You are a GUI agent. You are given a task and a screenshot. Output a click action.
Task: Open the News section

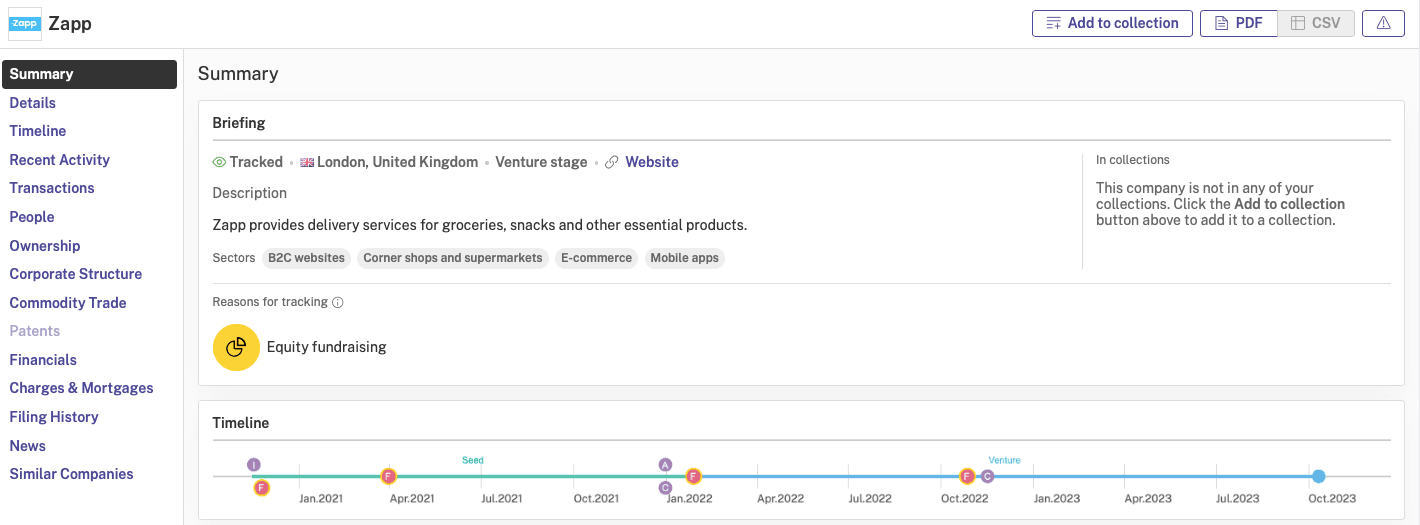click(x=28, y=446)
